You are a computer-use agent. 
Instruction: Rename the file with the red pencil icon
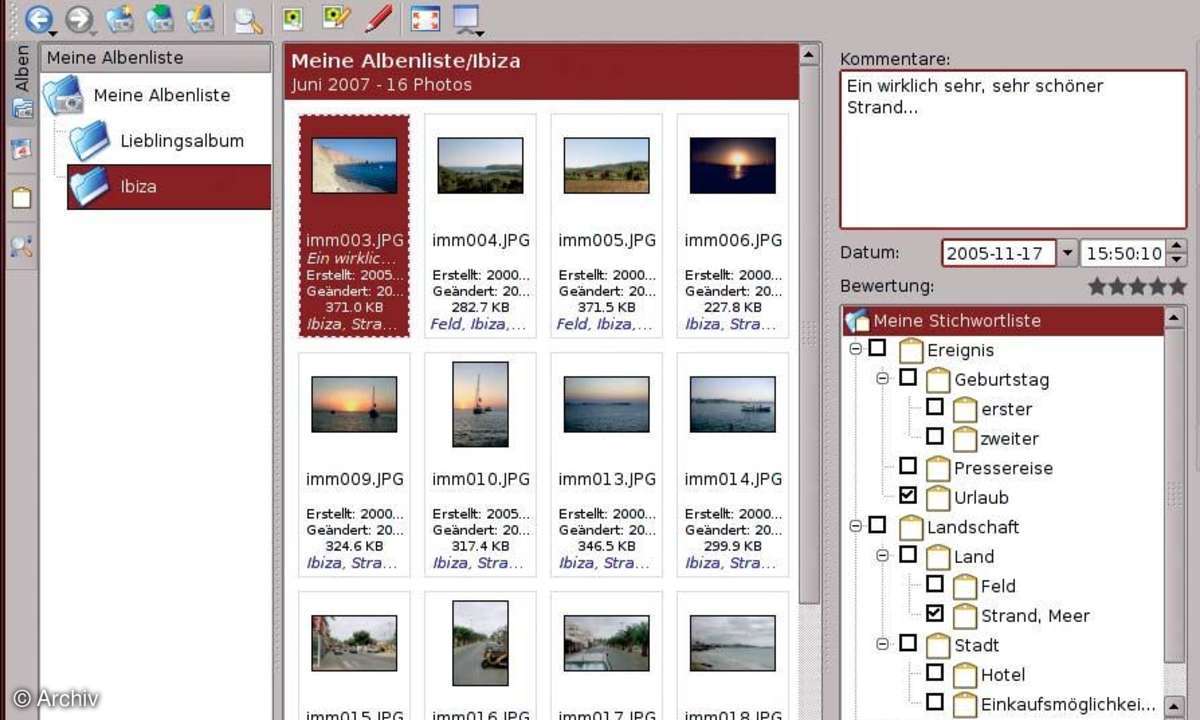378,17
